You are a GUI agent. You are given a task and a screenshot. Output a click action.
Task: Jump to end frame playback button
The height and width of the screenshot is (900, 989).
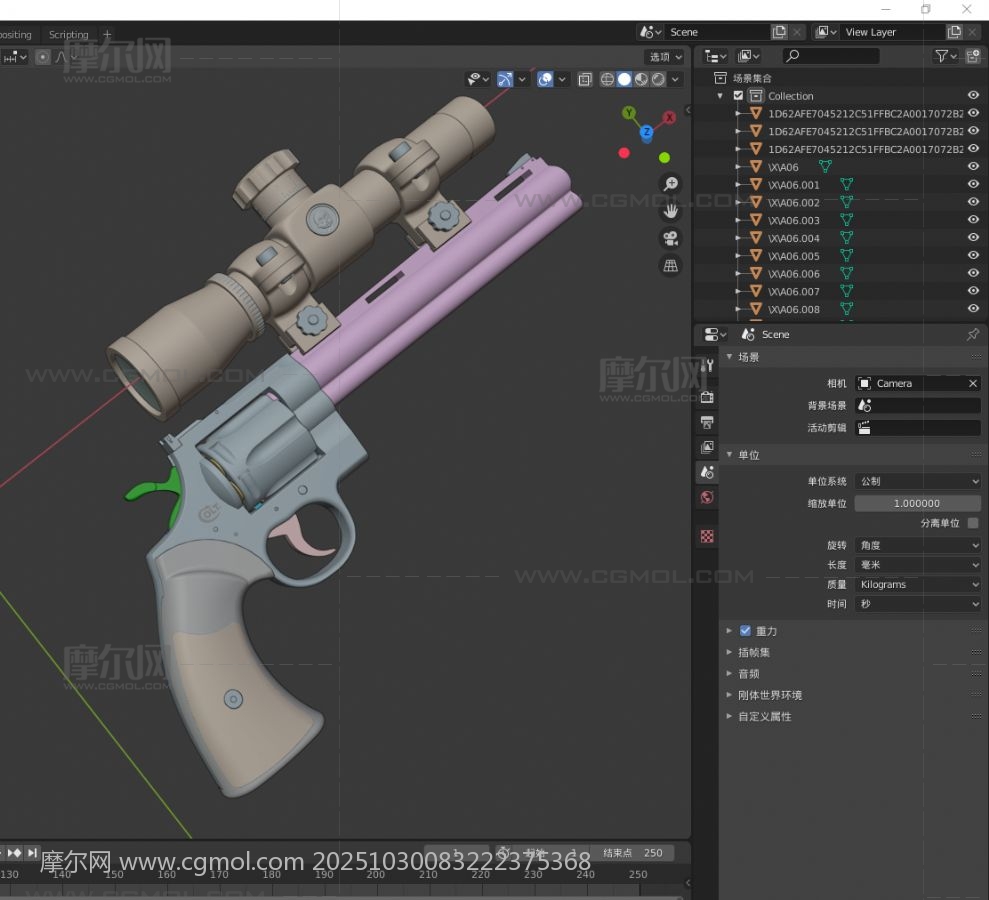(x=33, y=853)
